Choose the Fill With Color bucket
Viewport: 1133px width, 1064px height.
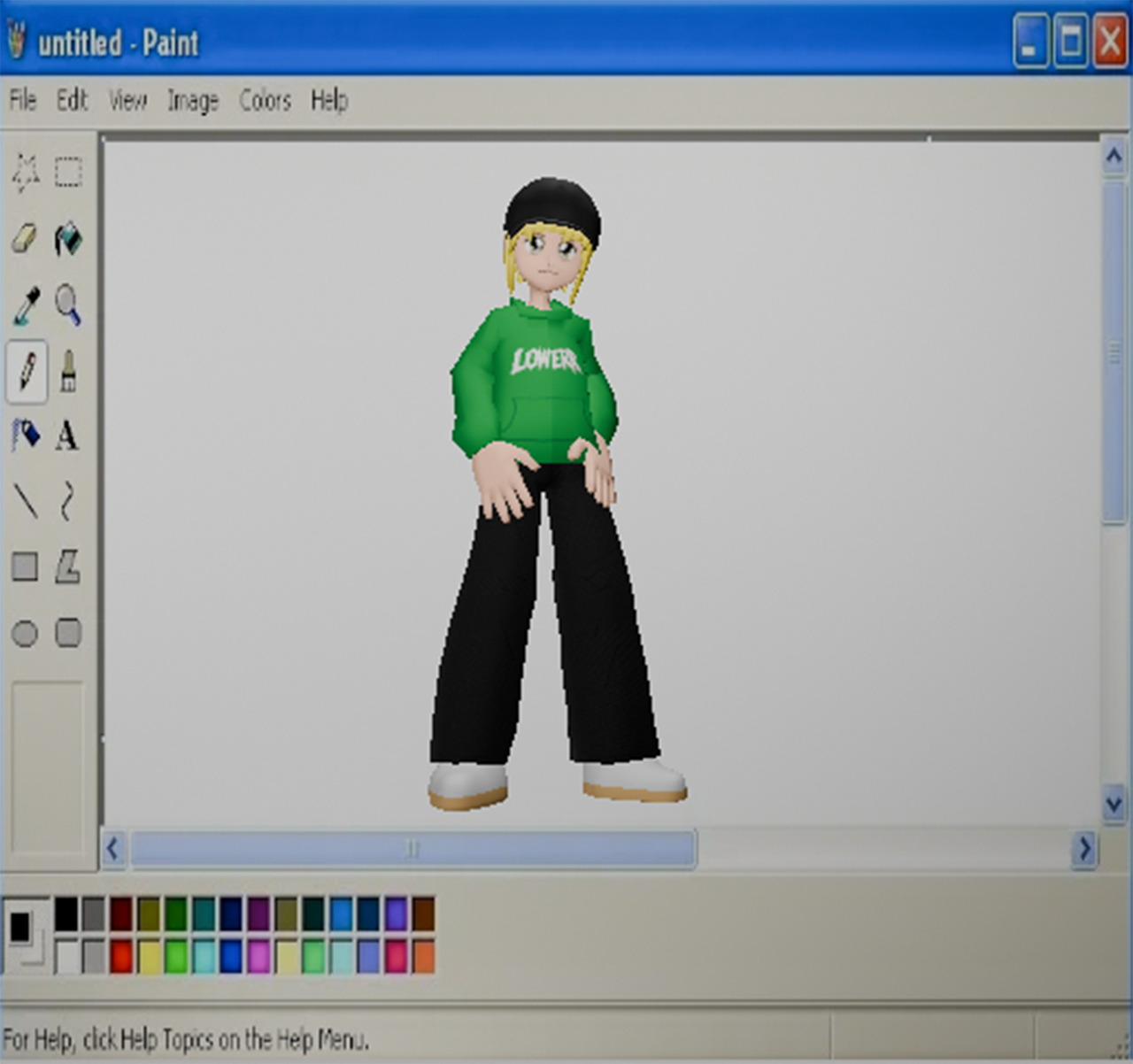[68, 238]
